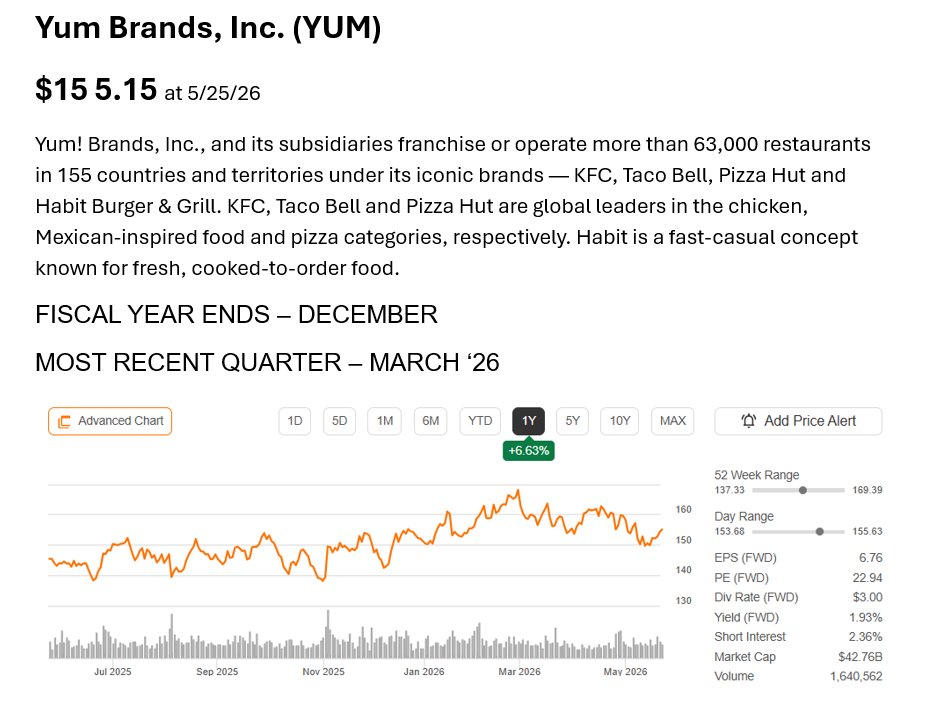Viewport: 930px width, 702px height.
Task: Show year-to-date YTD chart
Action: (x=480, y=421)
